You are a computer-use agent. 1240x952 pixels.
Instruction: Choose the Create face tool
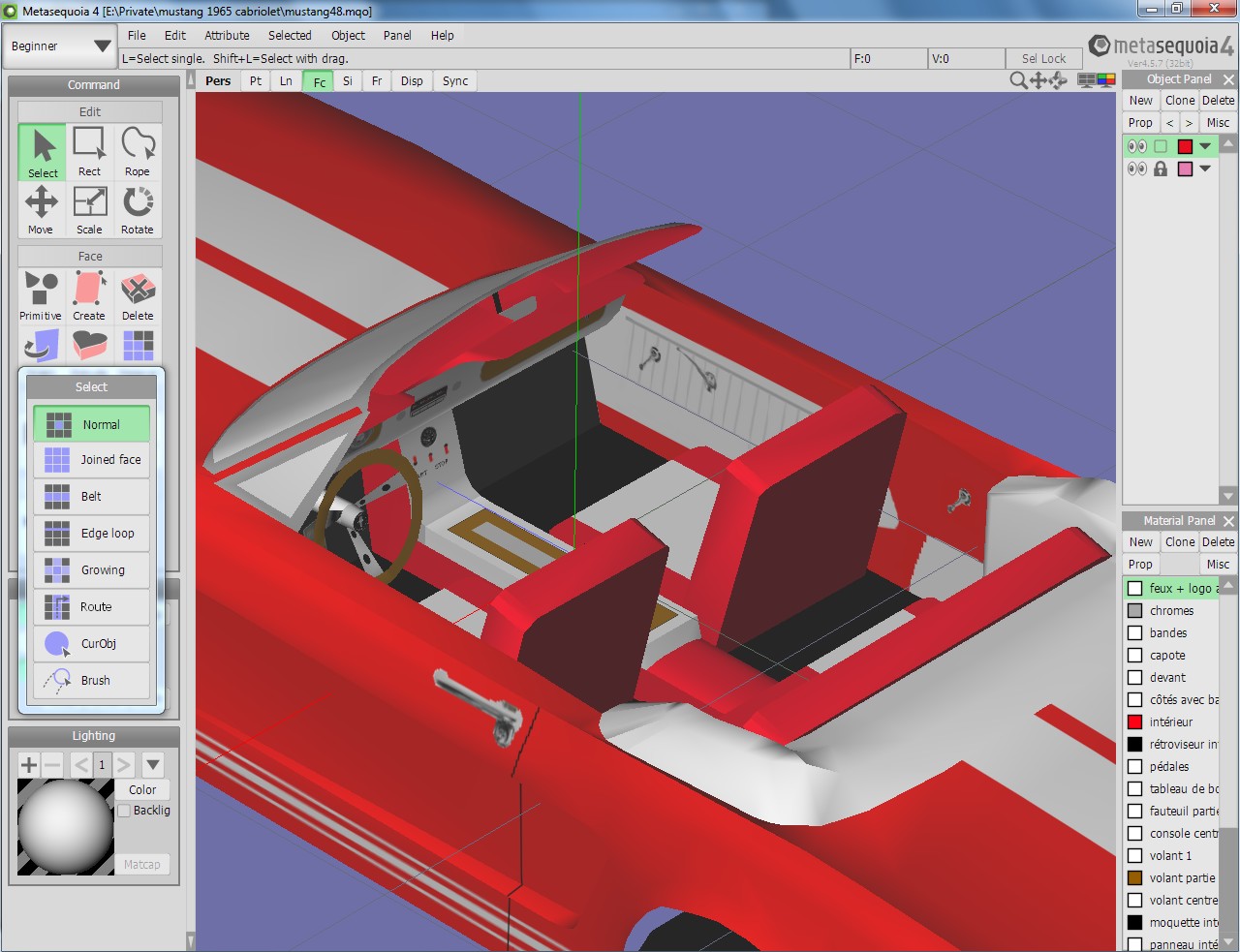click(89, 296)
